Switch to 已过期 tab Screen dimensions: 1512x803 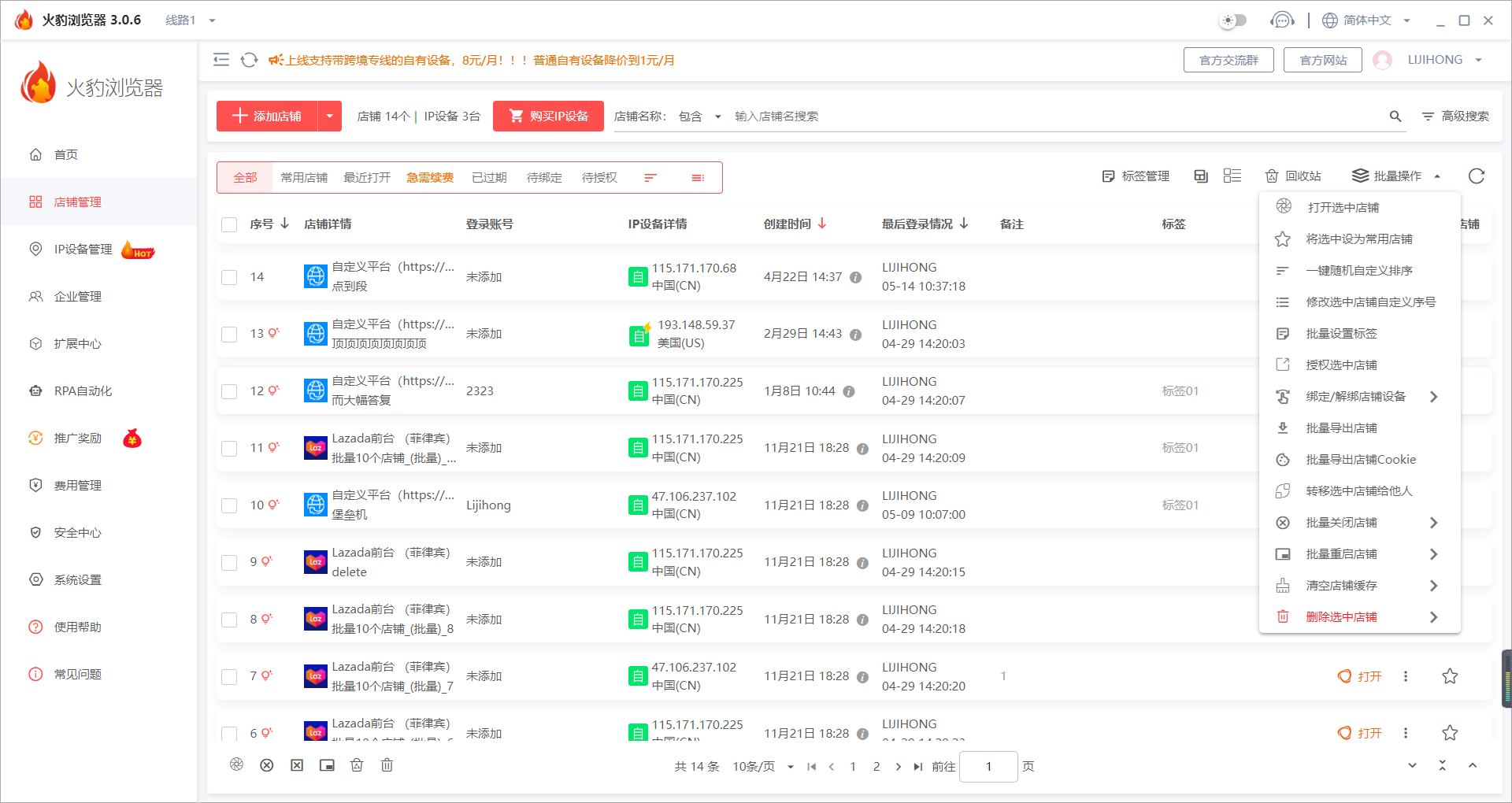coord(489,178)
